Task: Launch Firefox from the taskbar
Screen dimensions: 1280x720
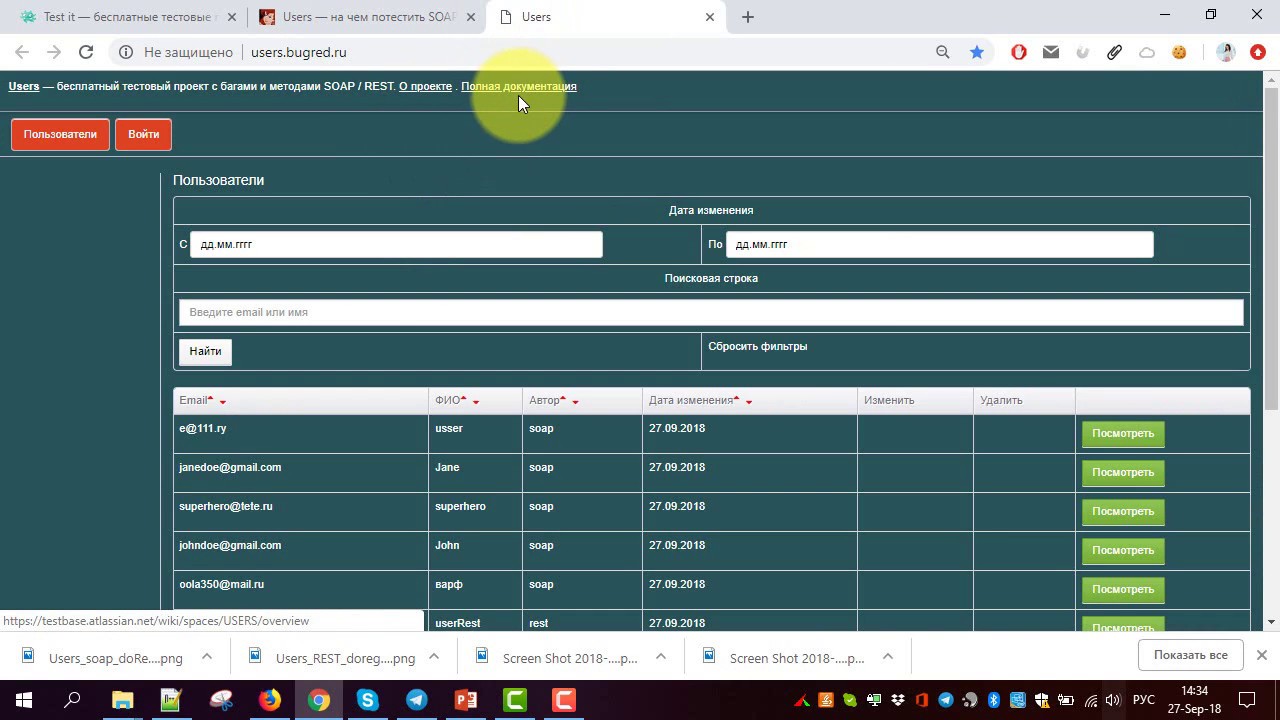Action: pyautogui.click(x=270, y=700)
